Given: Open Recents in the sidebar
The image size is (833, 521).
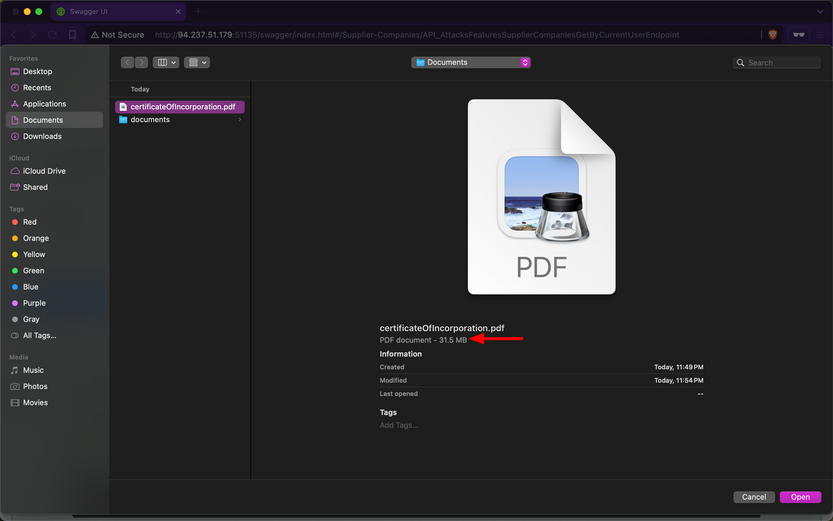Looking at the screenshot, I should click(x=37, y=88).
